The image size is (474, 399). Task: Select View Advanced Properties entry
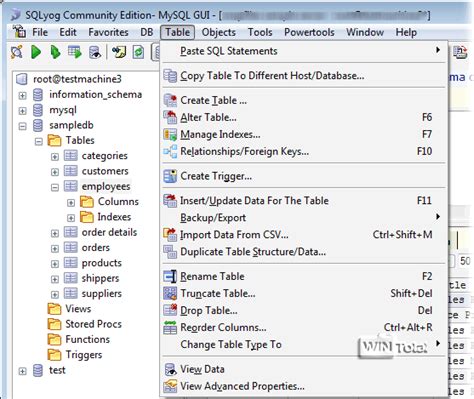[304, 386]
